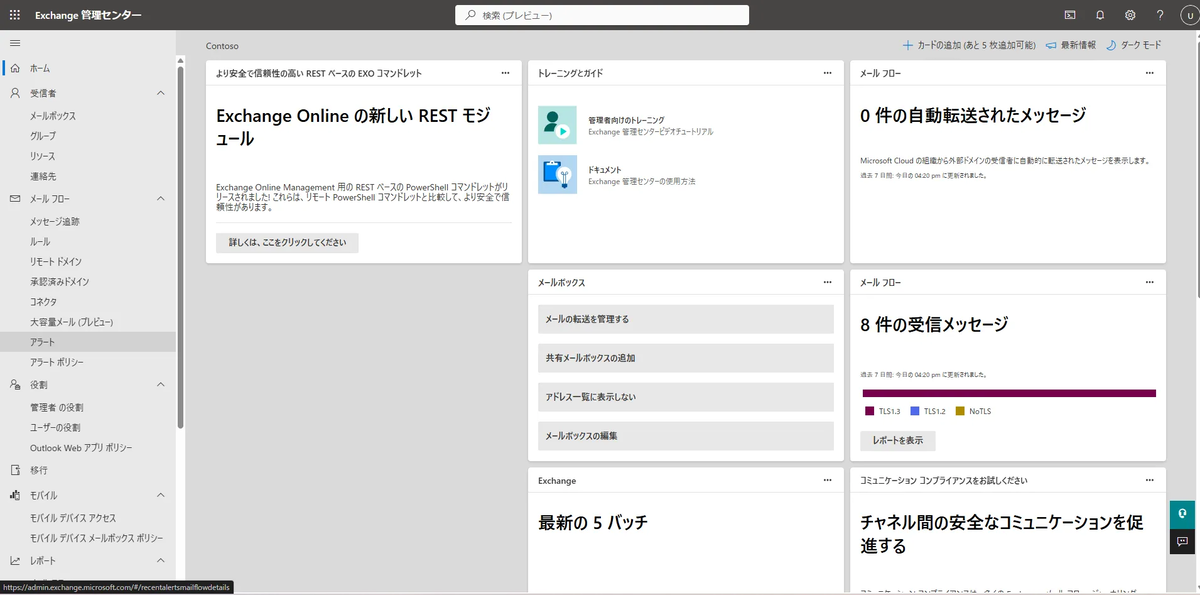This screenshot has height=595, width=1200.
Task: Click the 最新情報 megaphone icon
Action: (x=1051, y=45)
